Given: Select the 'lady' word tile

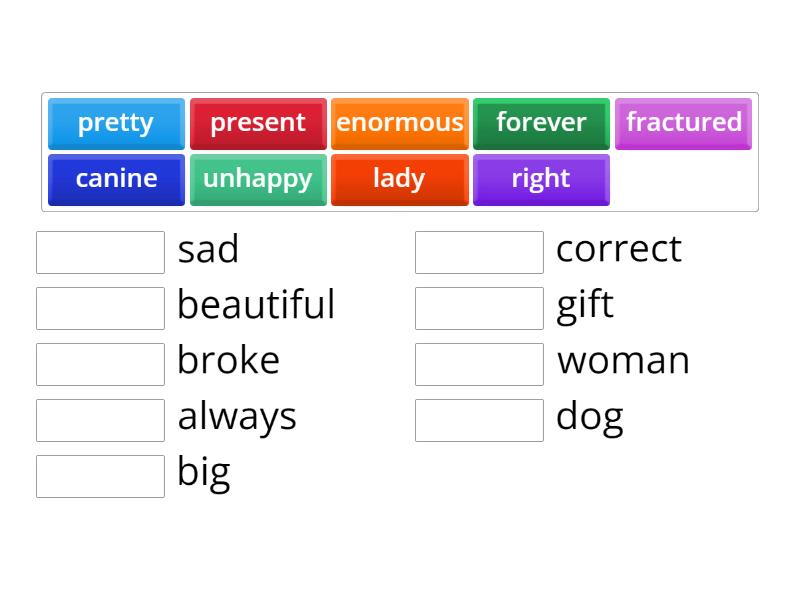Looking at the screenshot, I should 400,179.
